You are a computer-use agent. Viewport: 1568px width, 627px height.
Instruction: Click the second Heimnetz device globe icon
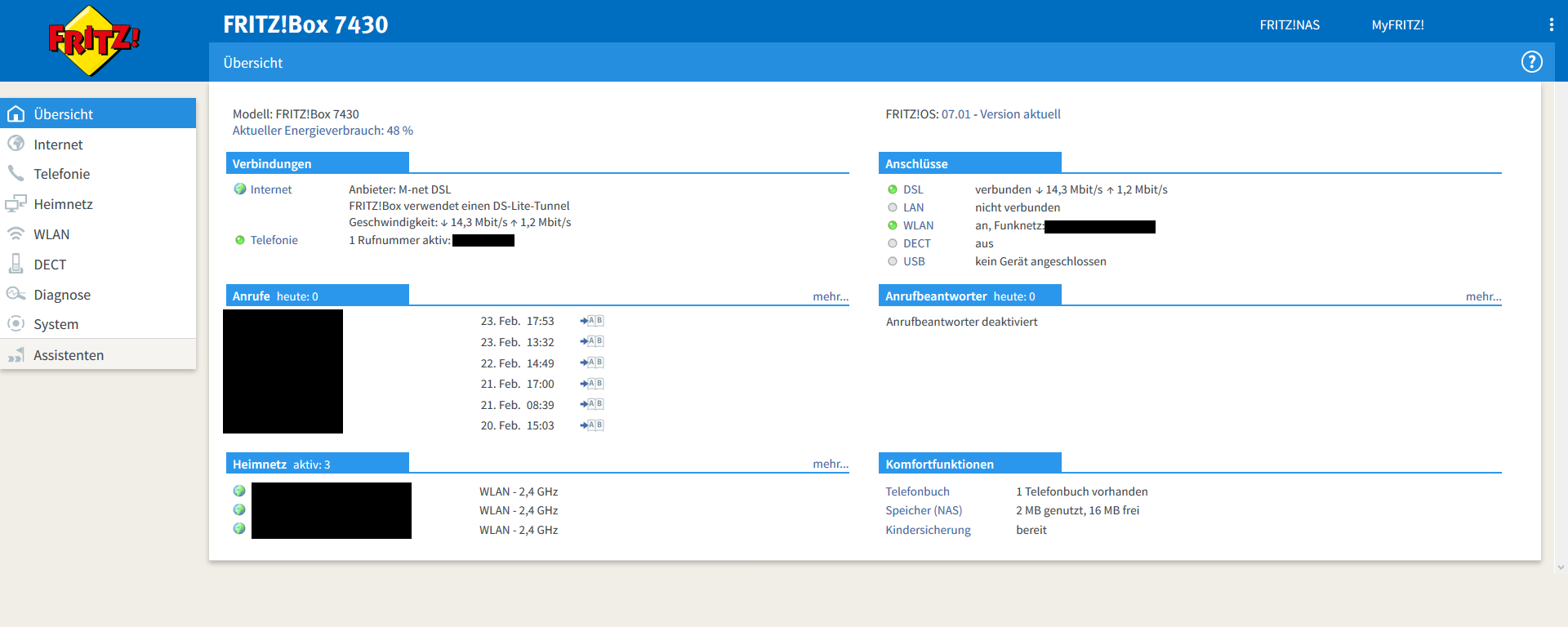click(x=239, y=509)
